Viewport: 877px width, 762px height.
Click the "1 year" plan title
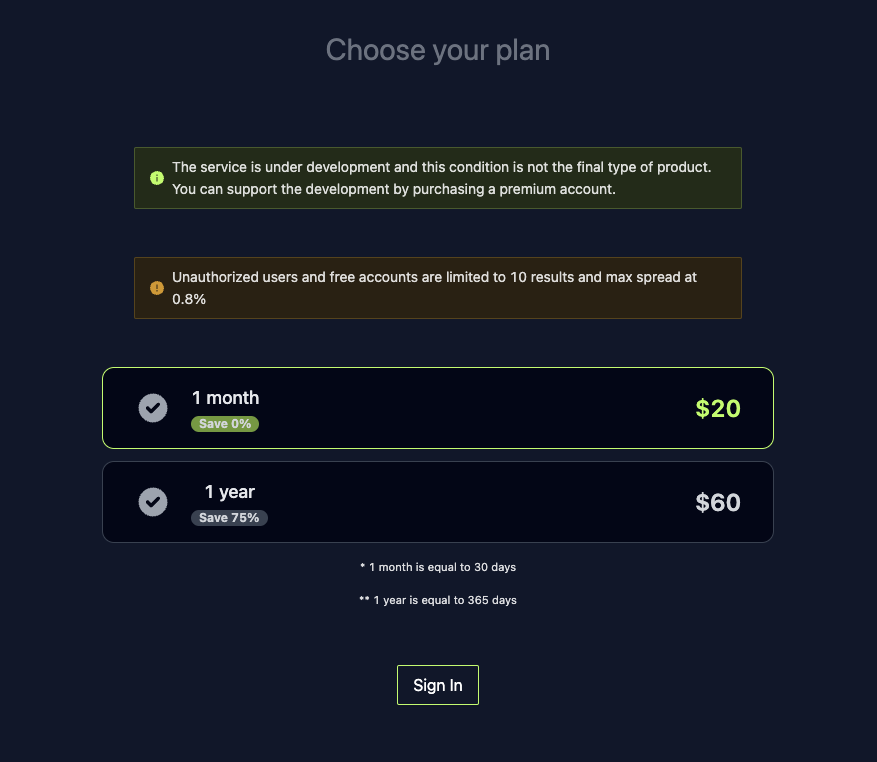tap(230, 492)
